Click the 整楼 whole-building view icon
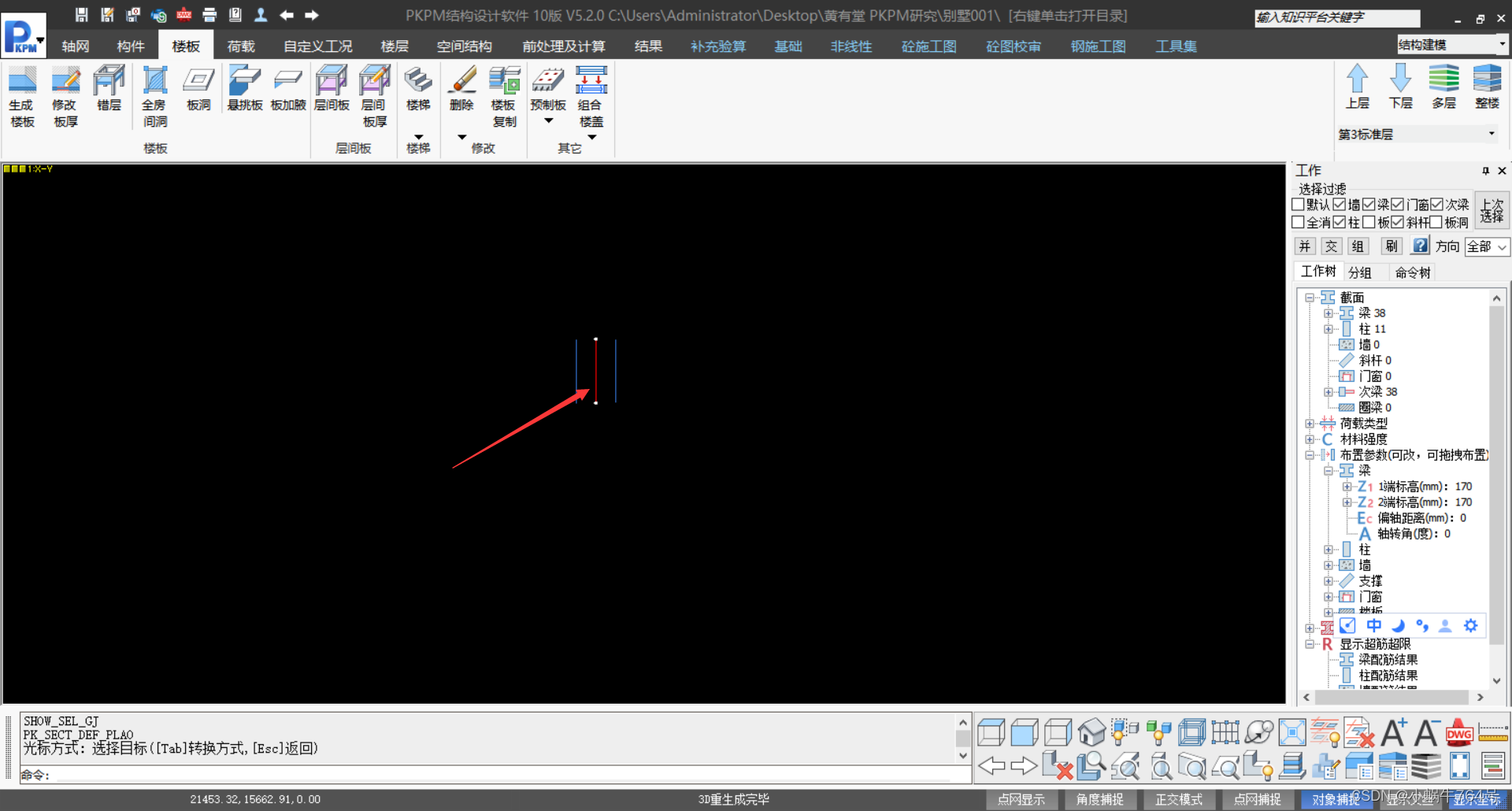The height and width of the screenshot is (811, 1512). coord(1487,87)
